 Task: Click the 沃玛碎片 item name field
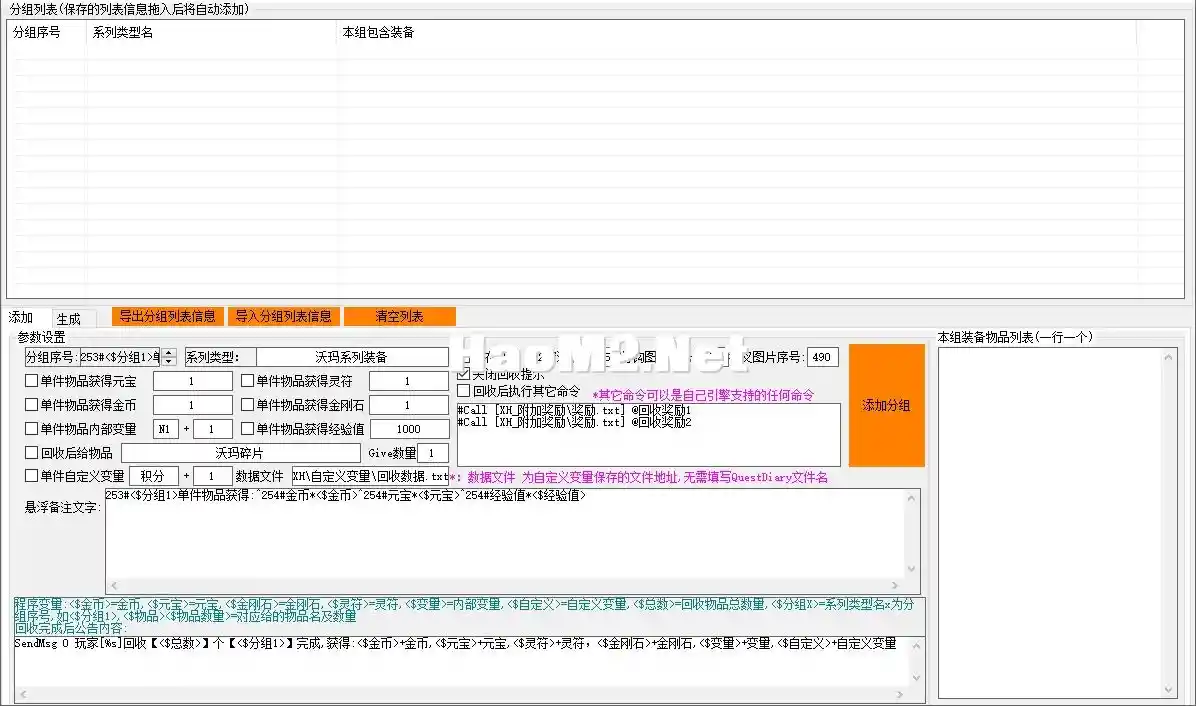pos(240,453)
